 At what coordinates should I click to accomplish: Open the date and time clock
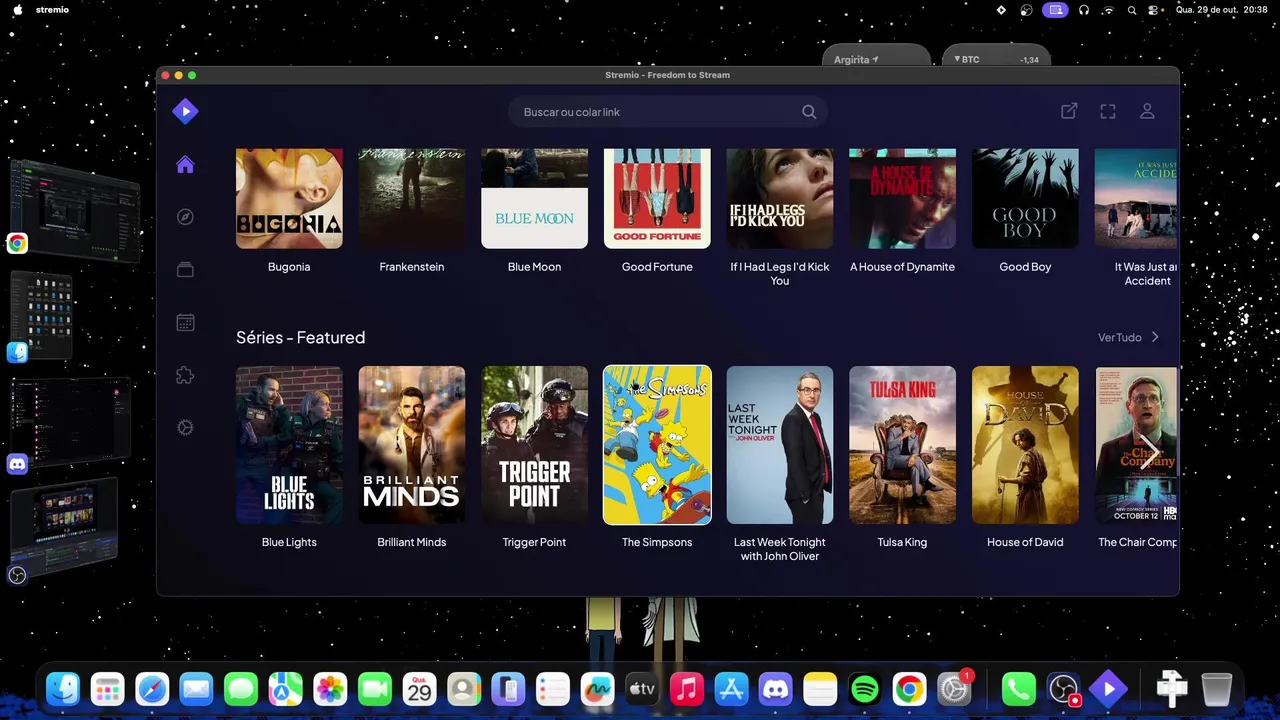(x=1222, y=10)
